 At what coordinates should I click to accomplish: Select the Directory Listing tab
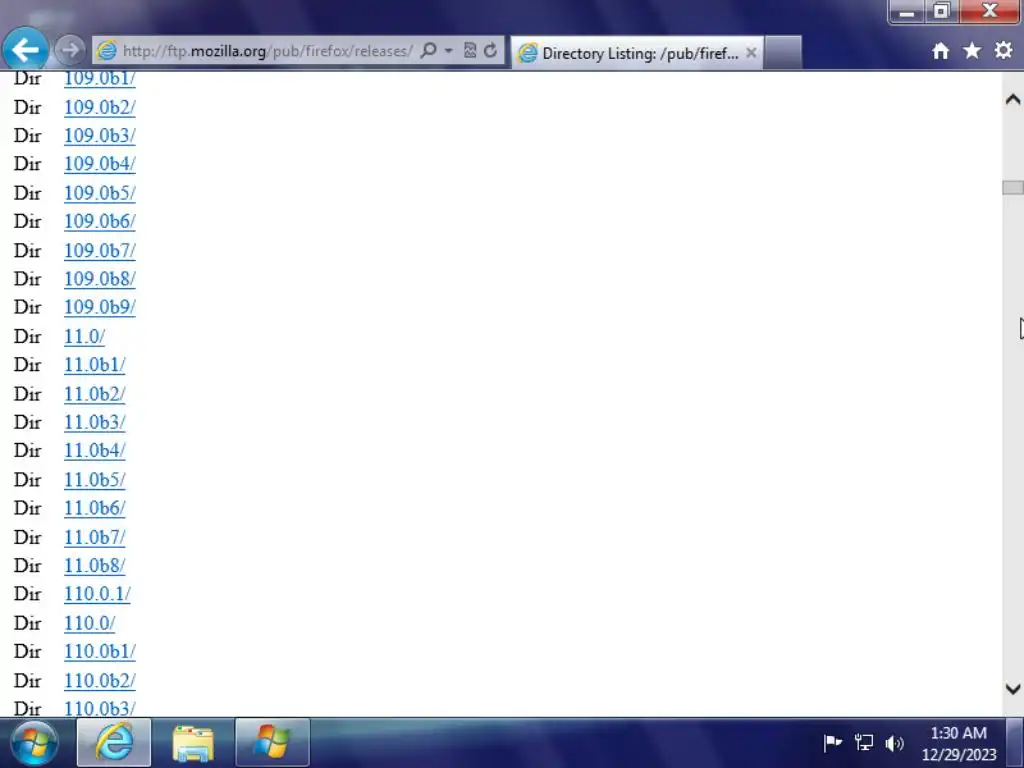[637, 53]
